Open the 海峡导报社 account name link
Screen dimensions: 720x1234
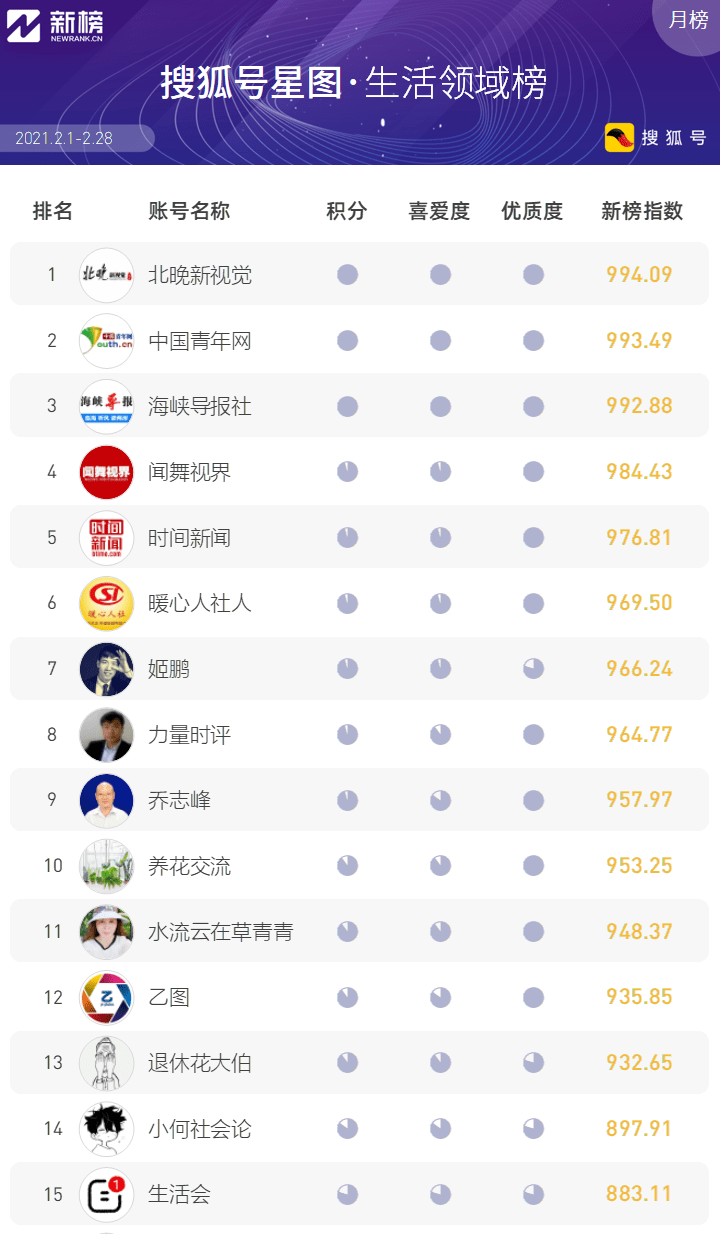pyautogui.click(x=200, y=406)
